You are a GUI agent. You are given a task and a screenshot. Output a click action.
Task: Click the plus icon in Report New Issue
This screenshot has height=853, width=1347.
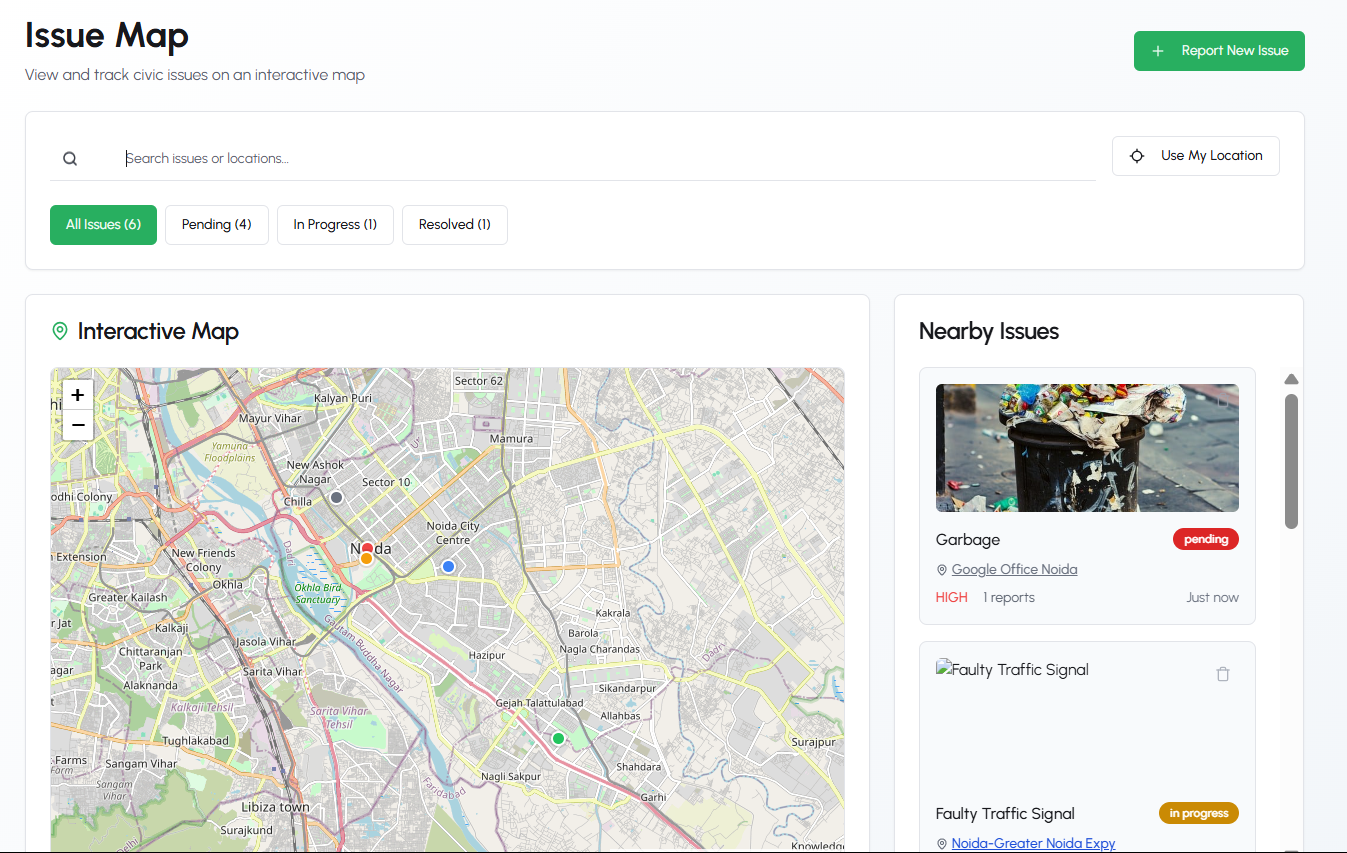click(1158, 51)
